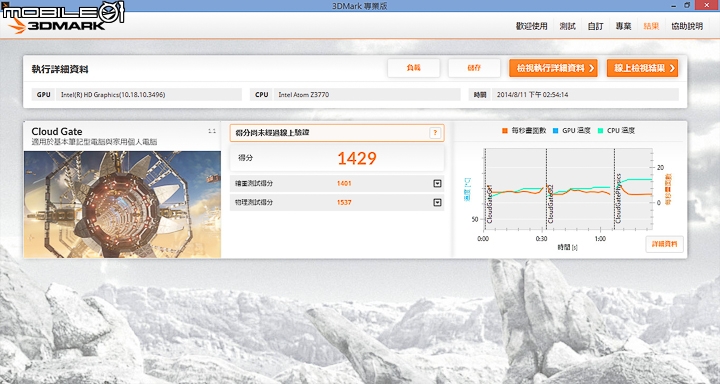Viewport: 720px width, 384px height.
Task: Click the 儲存 save button
Action: [474, 68]
